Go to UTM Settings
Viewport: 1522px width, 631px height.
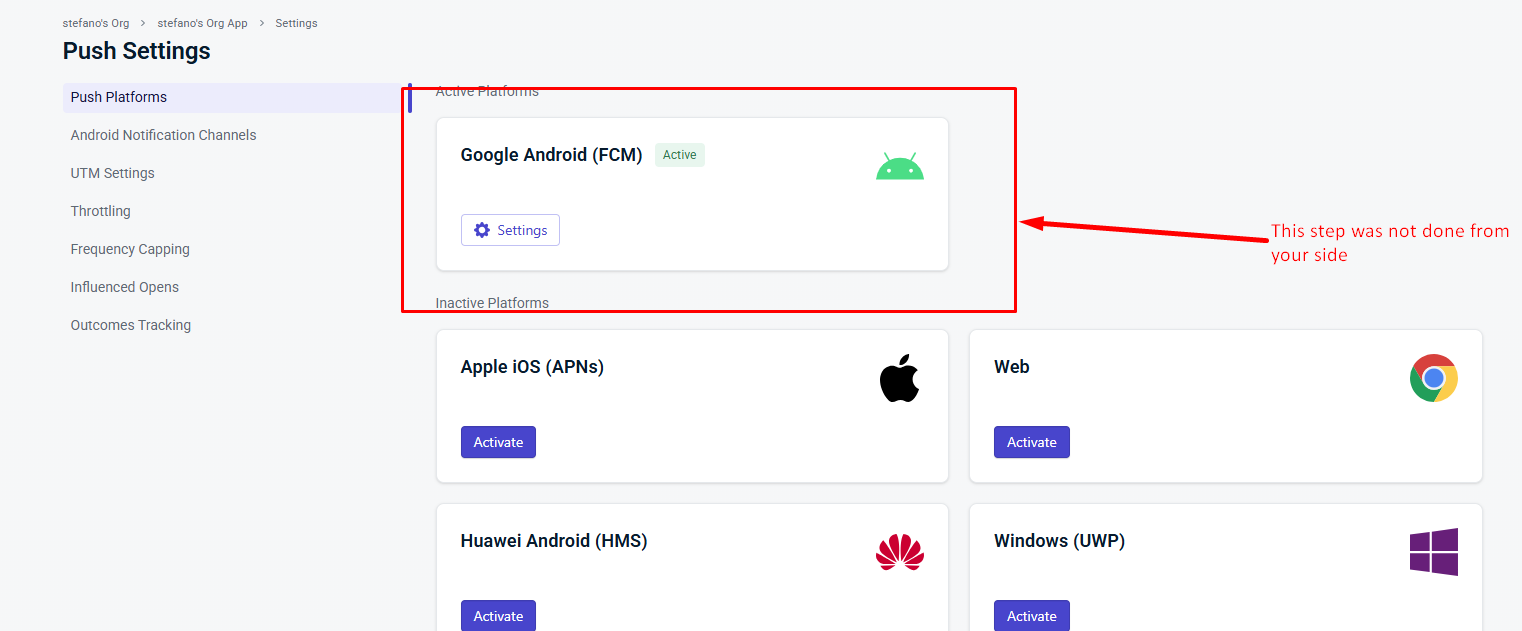[x=112, y=173]
